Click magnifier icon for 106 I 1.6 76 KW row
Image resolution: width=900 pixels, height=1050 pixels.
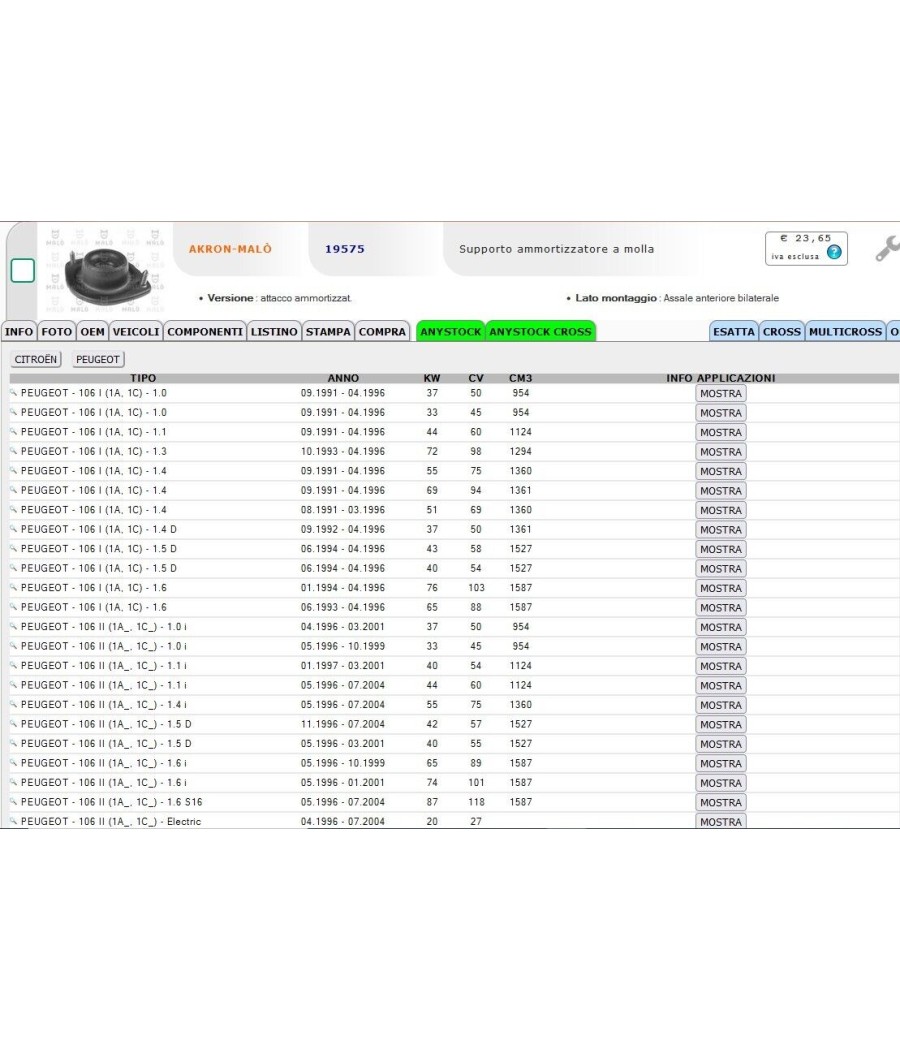coord(13,587)
